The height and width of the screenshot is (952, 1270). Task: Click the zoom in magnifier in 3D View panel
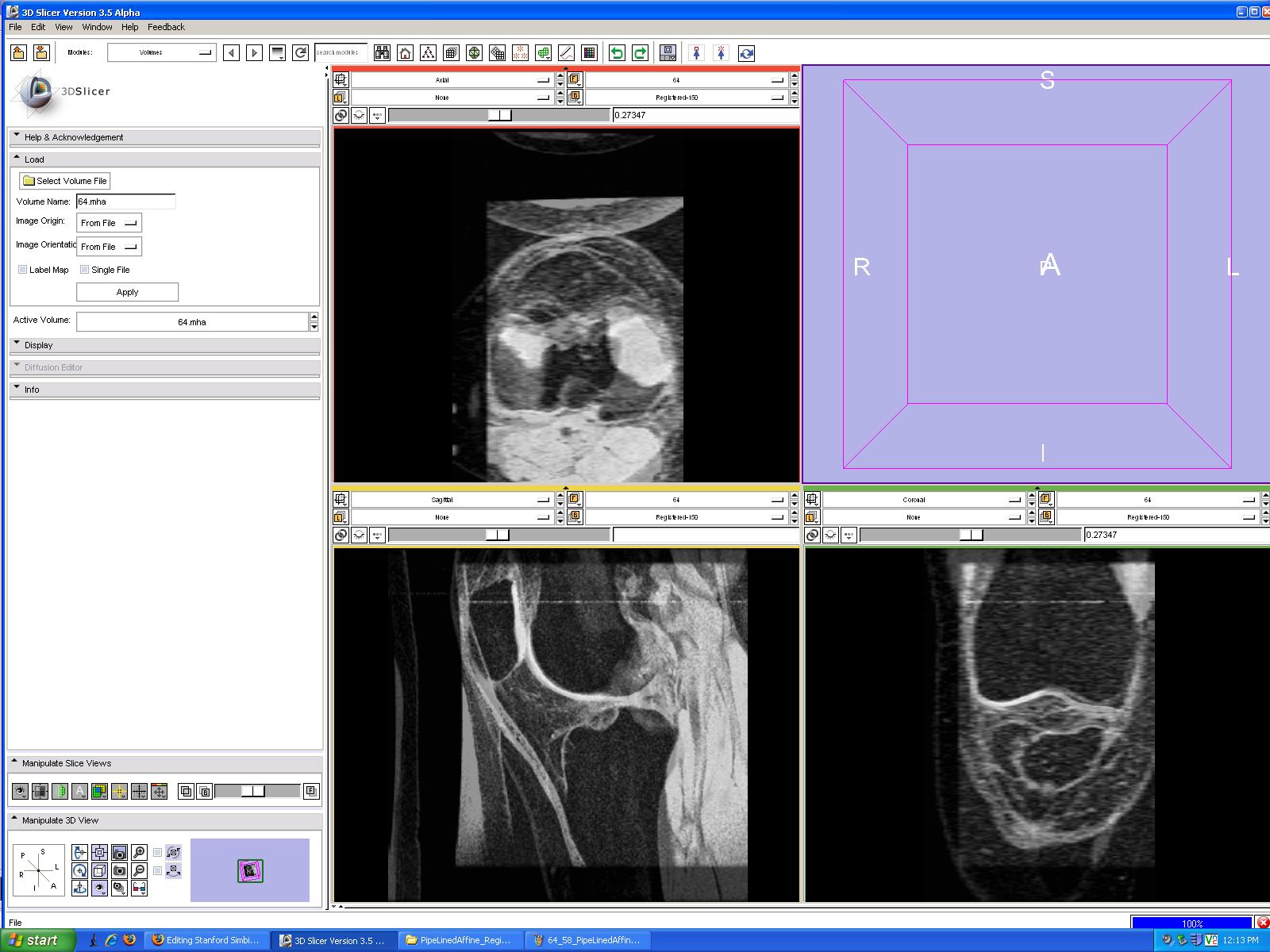(139, 853)
